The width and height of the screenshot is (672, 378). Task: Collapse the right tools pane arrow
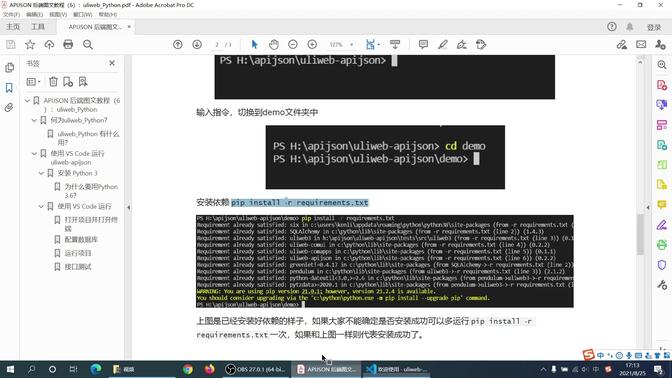648,207
